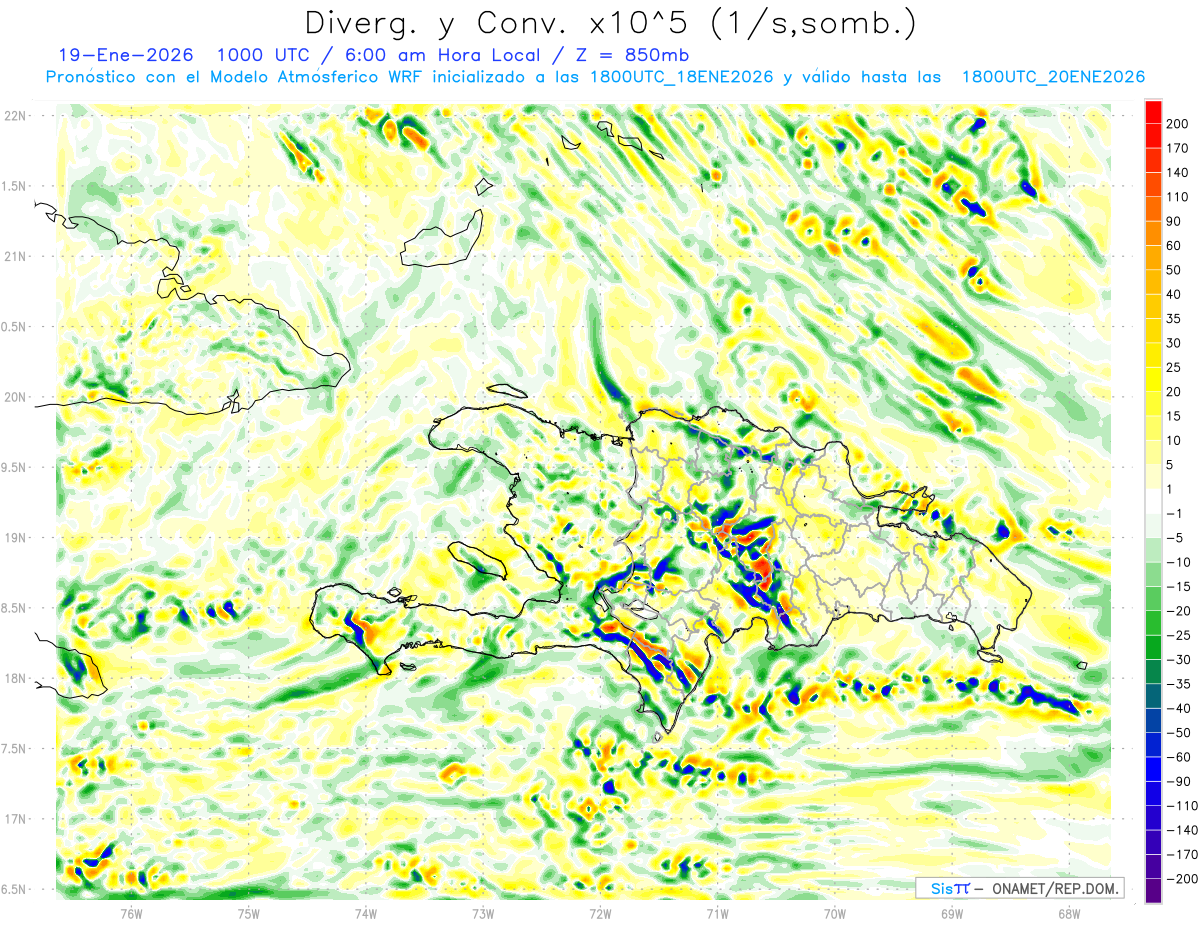Click the 0.5N latitude axis label
Image resolution: width=1200 pixels, height=927 pixels.
tap(14, 327)
